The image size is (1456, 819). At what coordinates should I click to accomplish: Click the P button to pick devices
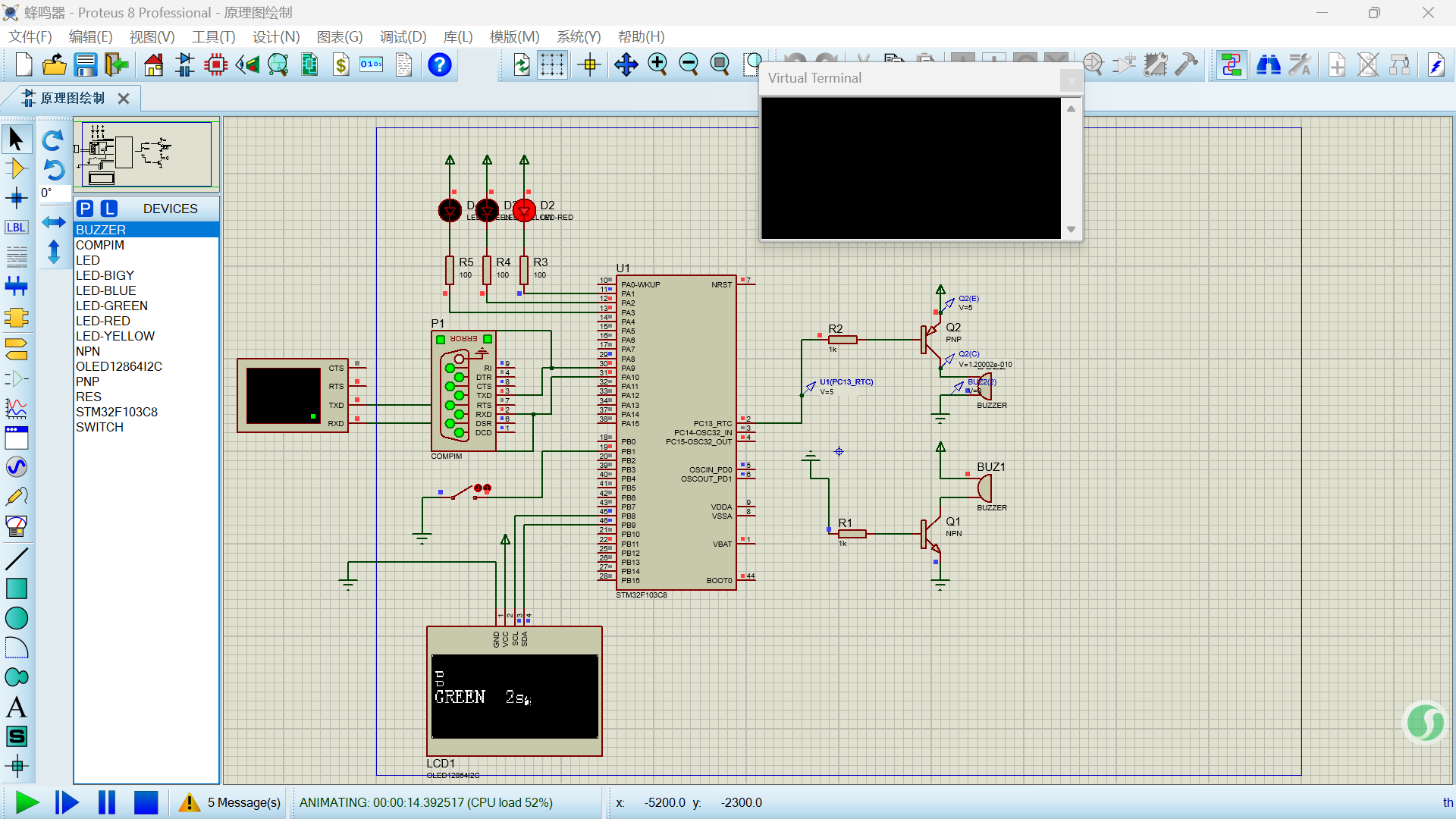(85, 209)
